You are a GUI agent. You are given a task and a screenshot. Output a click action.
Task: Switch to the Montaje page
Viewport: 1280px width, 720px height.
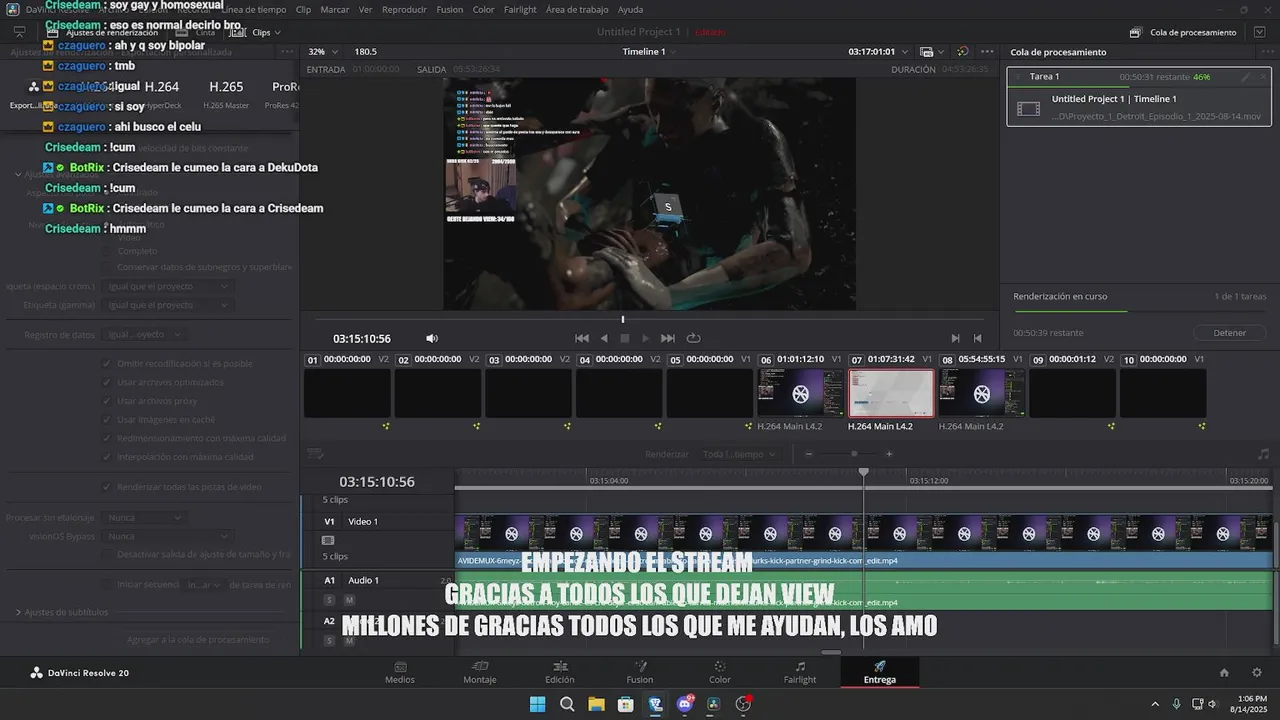click(480, 672)
